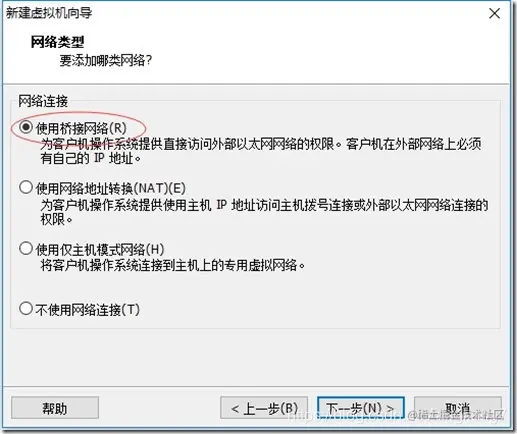Pick the 不使用网络连接(T) radio option
This screenshot has width=517, height=434.
[26, 309]
